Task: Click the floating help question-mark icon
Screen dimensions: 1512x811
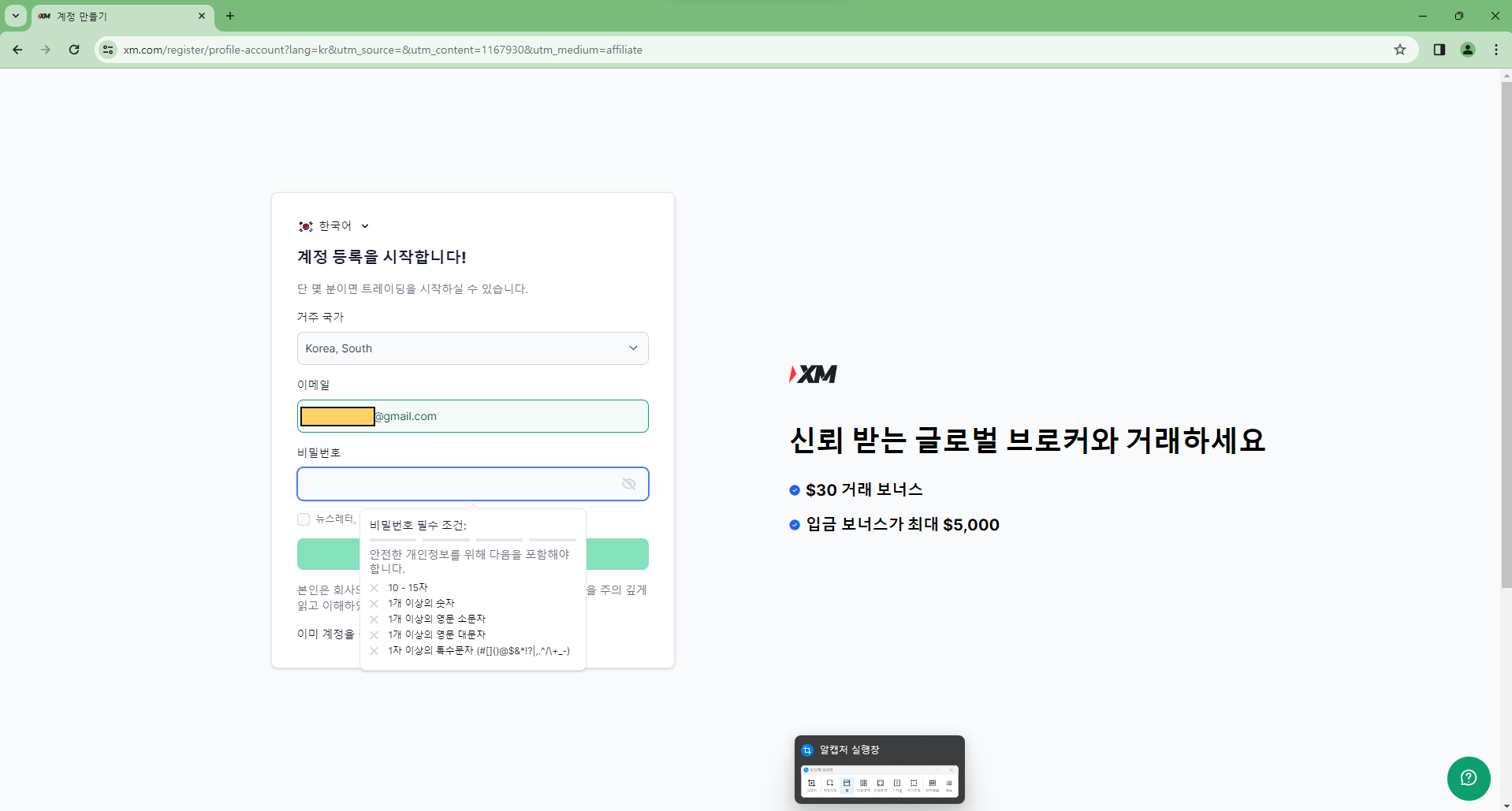Action: pyautogui.click(x=1468, y=779)
